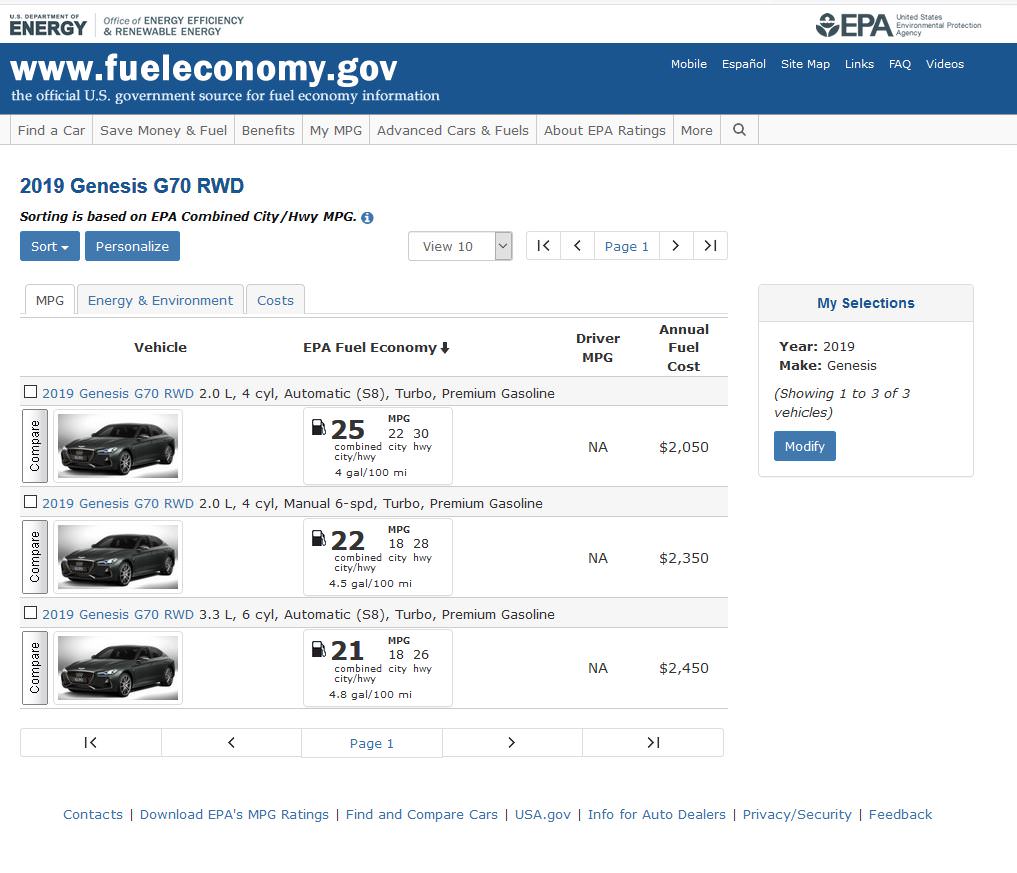Switch to the Costs tab
This screenshot has width=1017, height=873.
pyautogui.click(x=275, y=300)
